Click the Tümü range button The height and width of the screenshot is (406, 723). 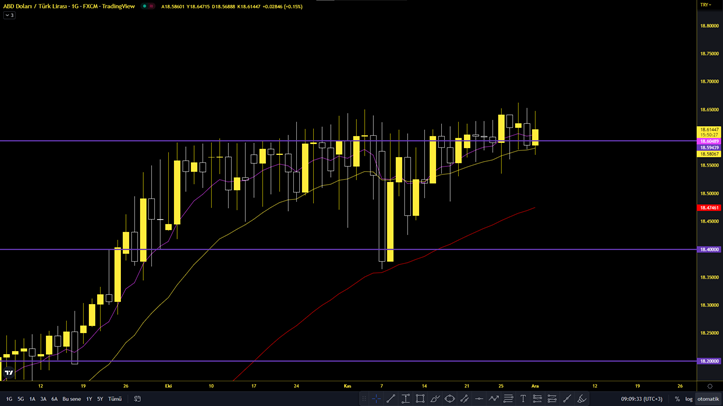click(x=115, y=399)
